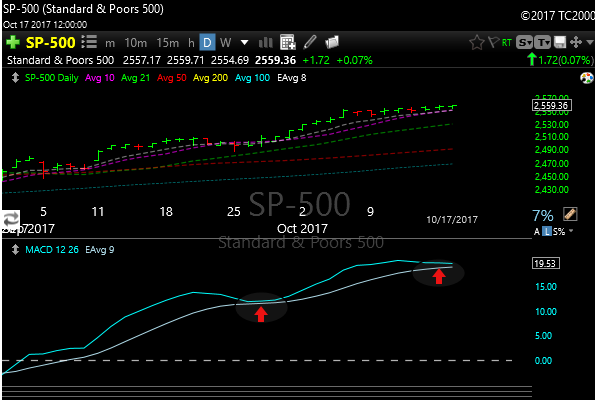Click the EAvg 8 legend label
The height and width of the screenshot is (400, 595).
coord(291,78)
